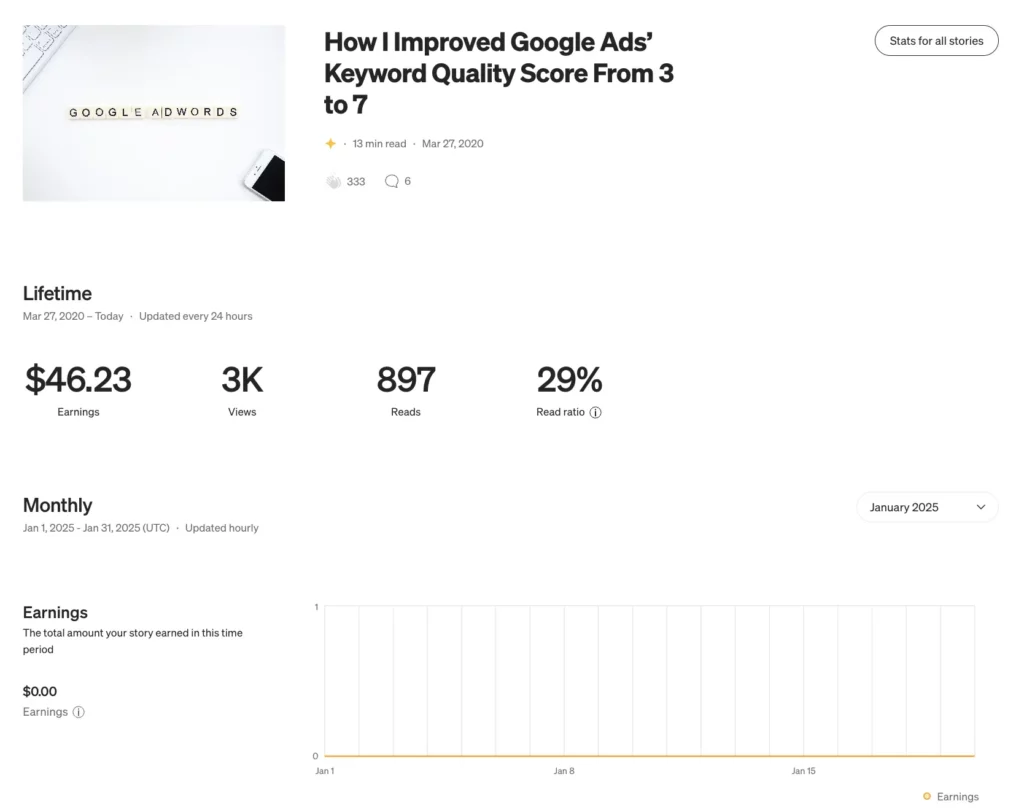The image size is (1024, 809).
Task: Click the Jan 15 chart axis label
Action: [803, 771]
